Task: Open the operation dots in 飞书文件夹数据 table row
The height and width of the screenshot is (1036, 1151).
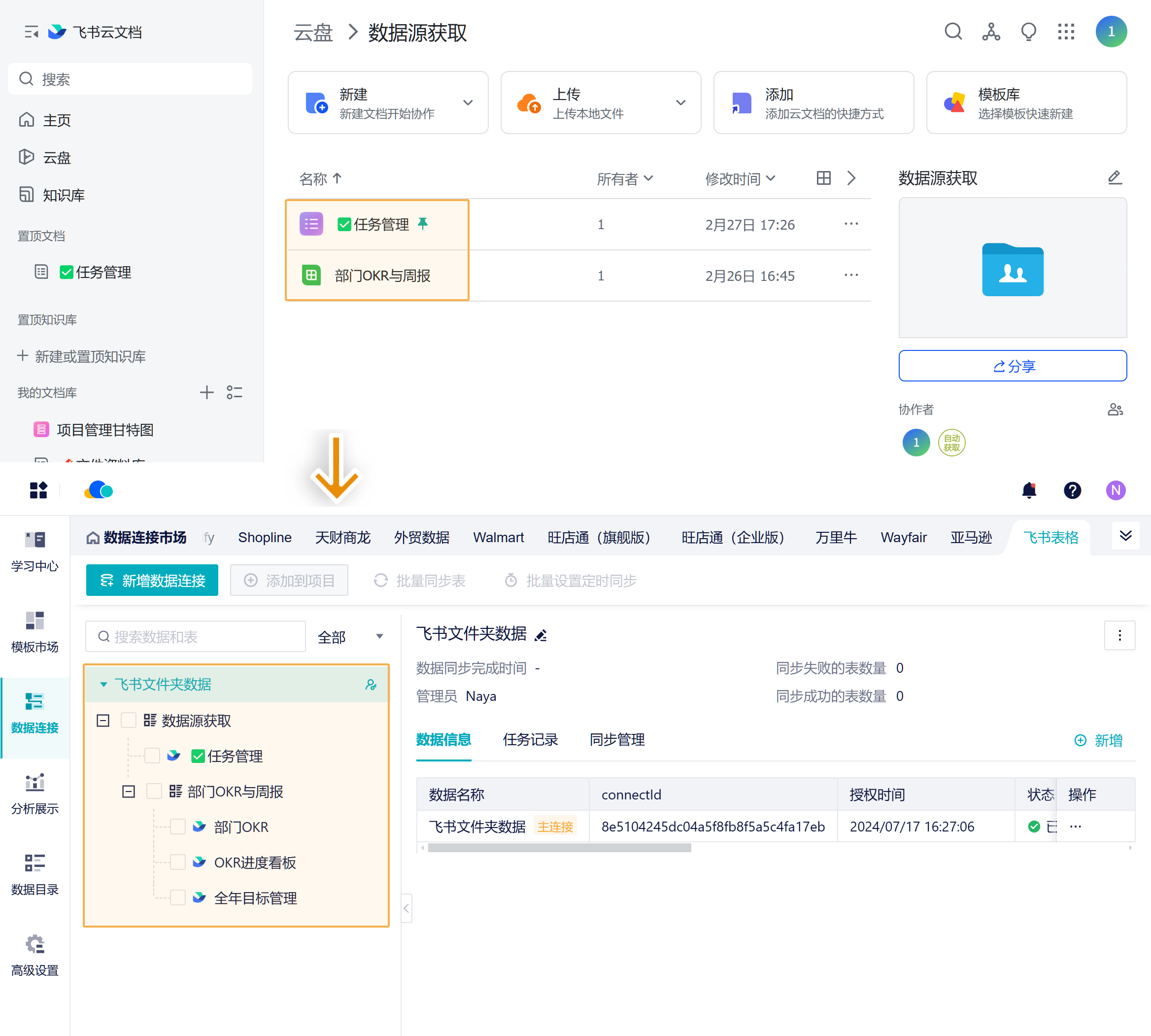Action: tap(1075, 827)
